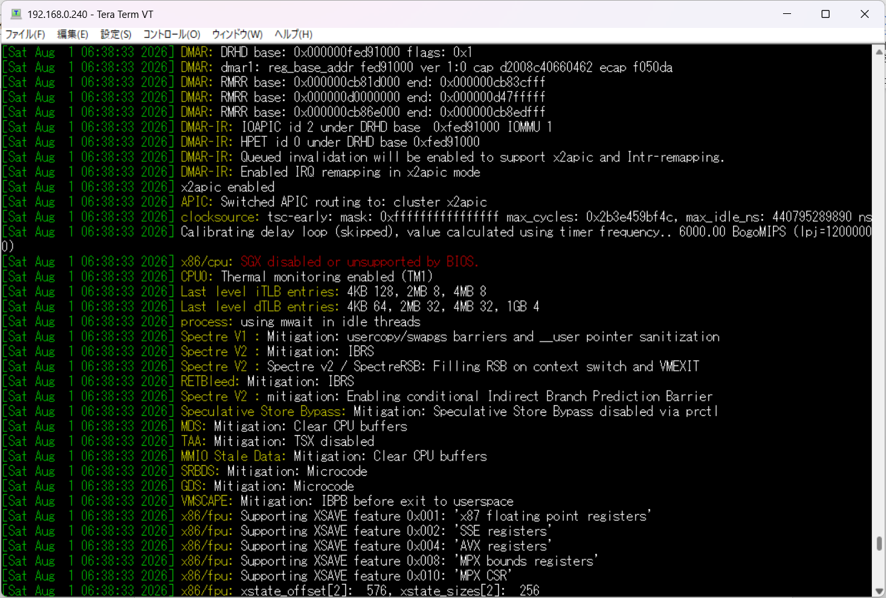This screenshot has height=598, width=886.
Task: Click 'Enabled IRQ remapping in x2apic mode'
Action: pos(360,172)
